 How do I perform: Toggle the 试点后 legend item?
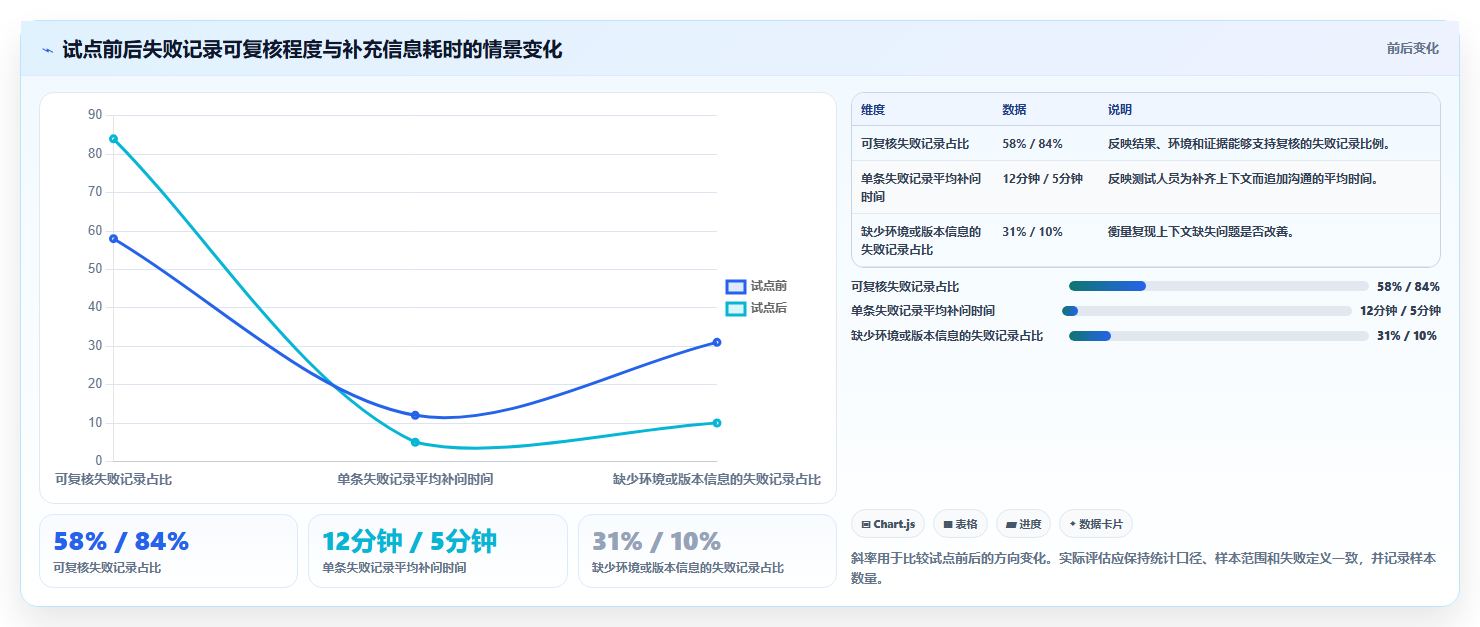click(756, 308)
